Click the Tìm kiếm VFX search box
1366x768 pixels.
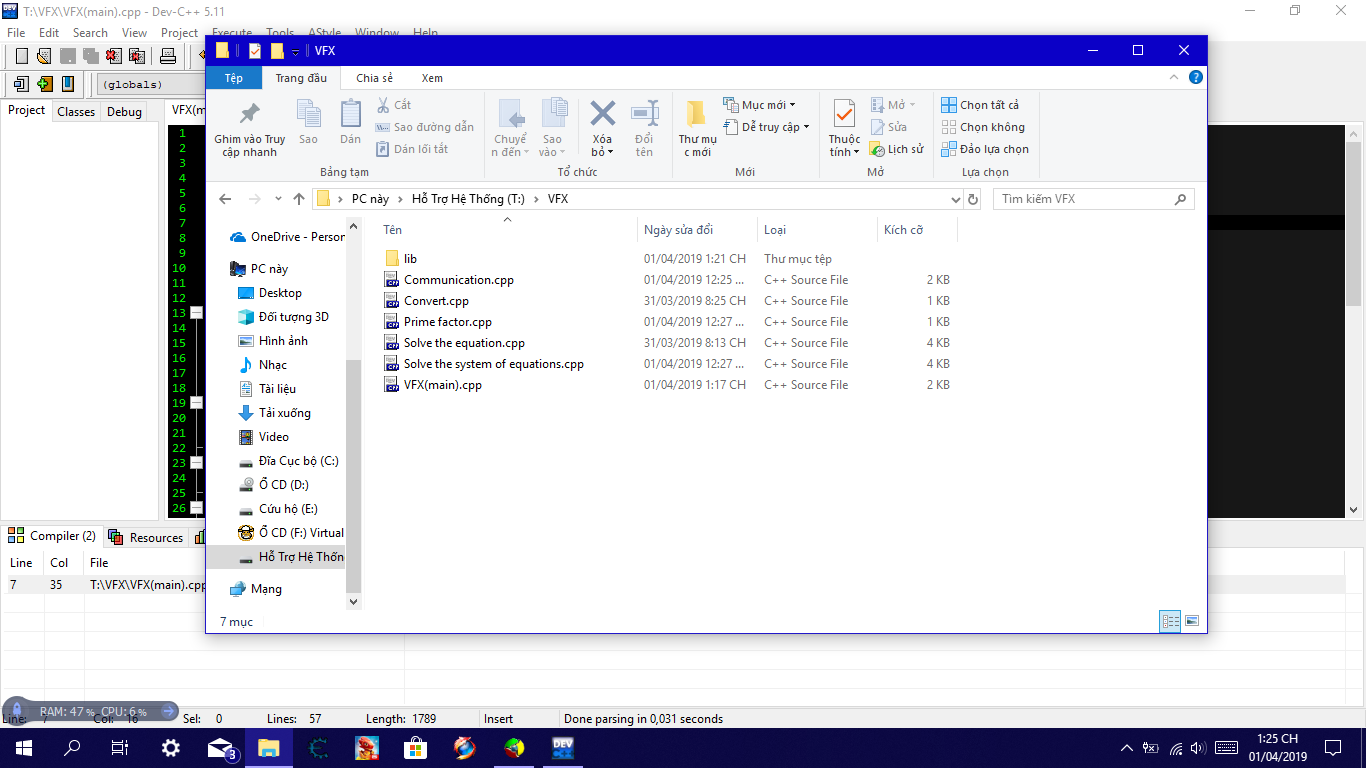click(x=1085, y=199)
